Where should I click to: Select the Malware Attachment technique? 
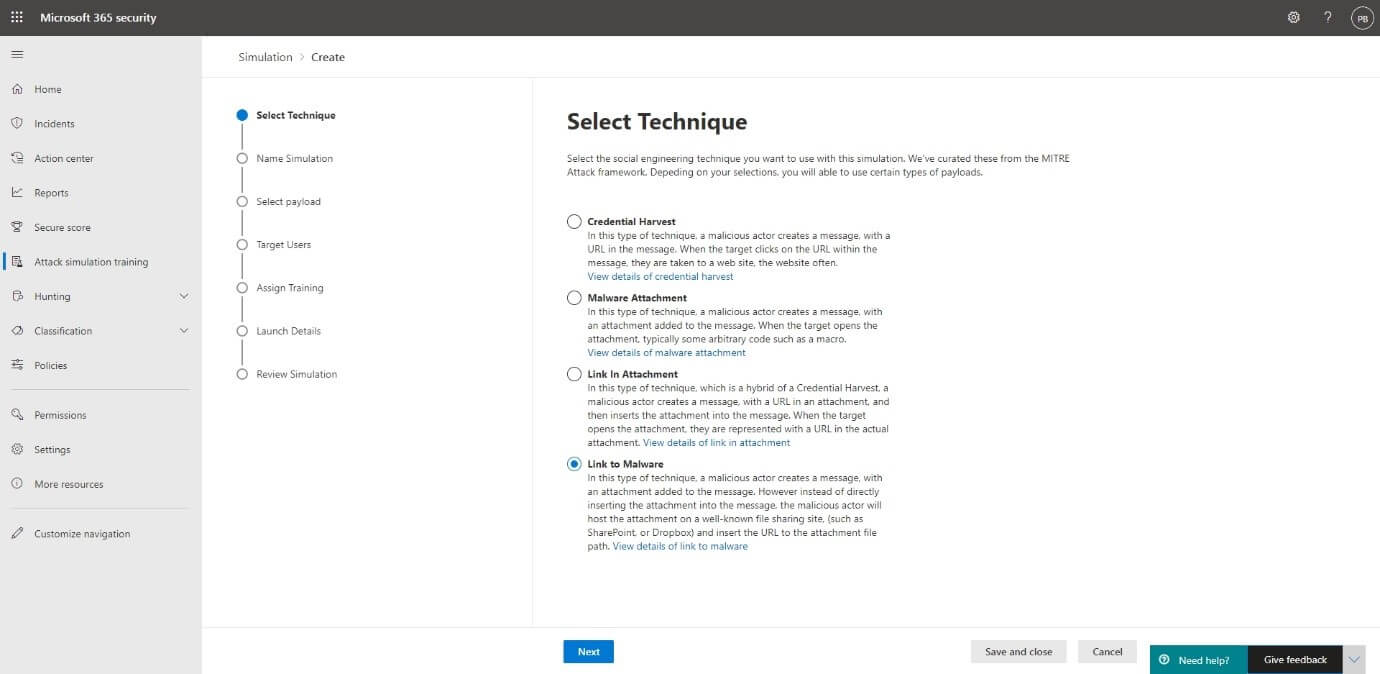point(574,297)
